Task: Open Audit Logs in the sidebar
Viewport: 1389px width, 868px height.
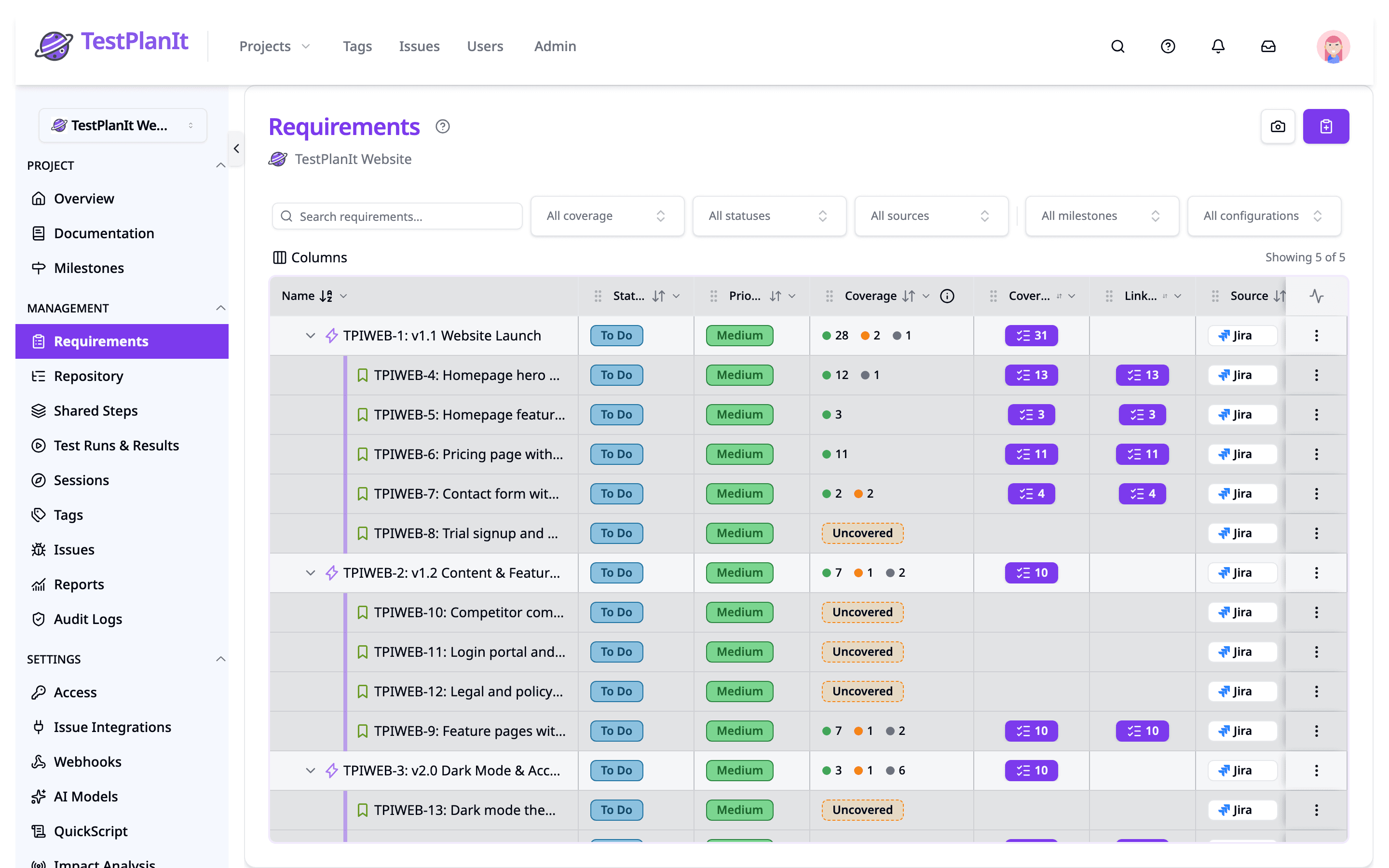Action: 122,619
